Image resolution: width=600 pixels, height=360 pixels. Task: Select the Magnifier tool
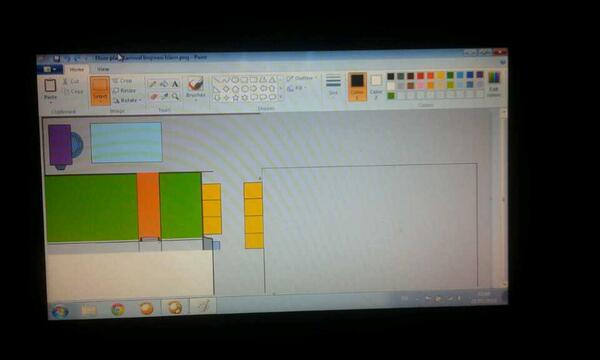click(x=176, y=96)
